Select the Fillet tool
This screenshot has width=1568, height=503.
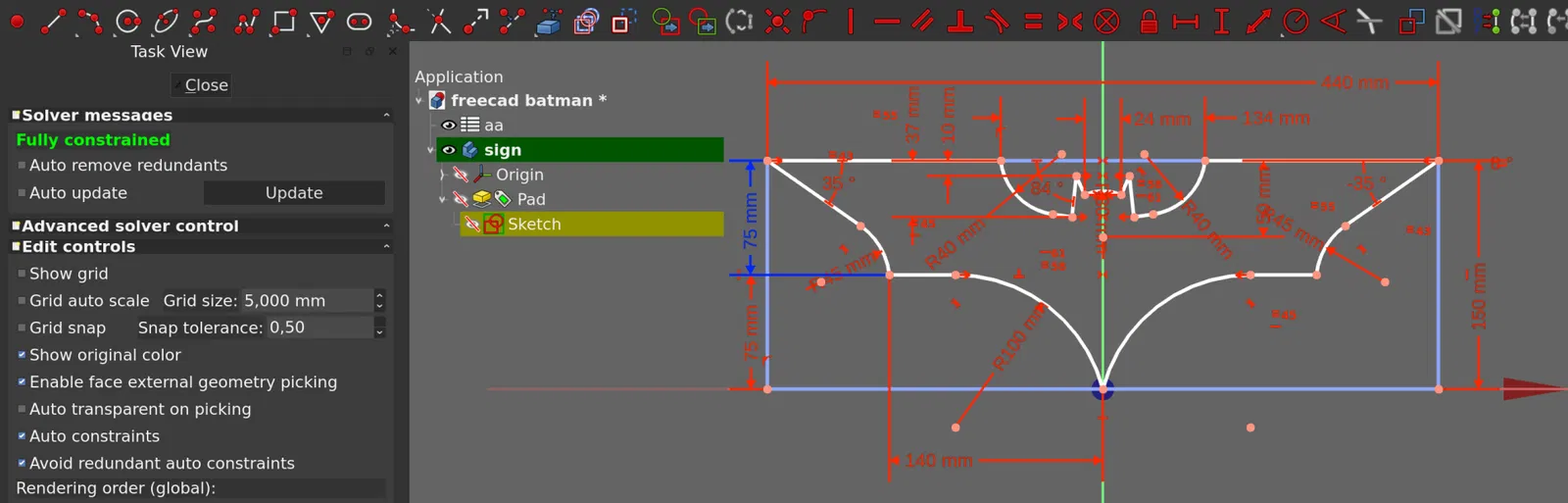click(x=399, y=21)
